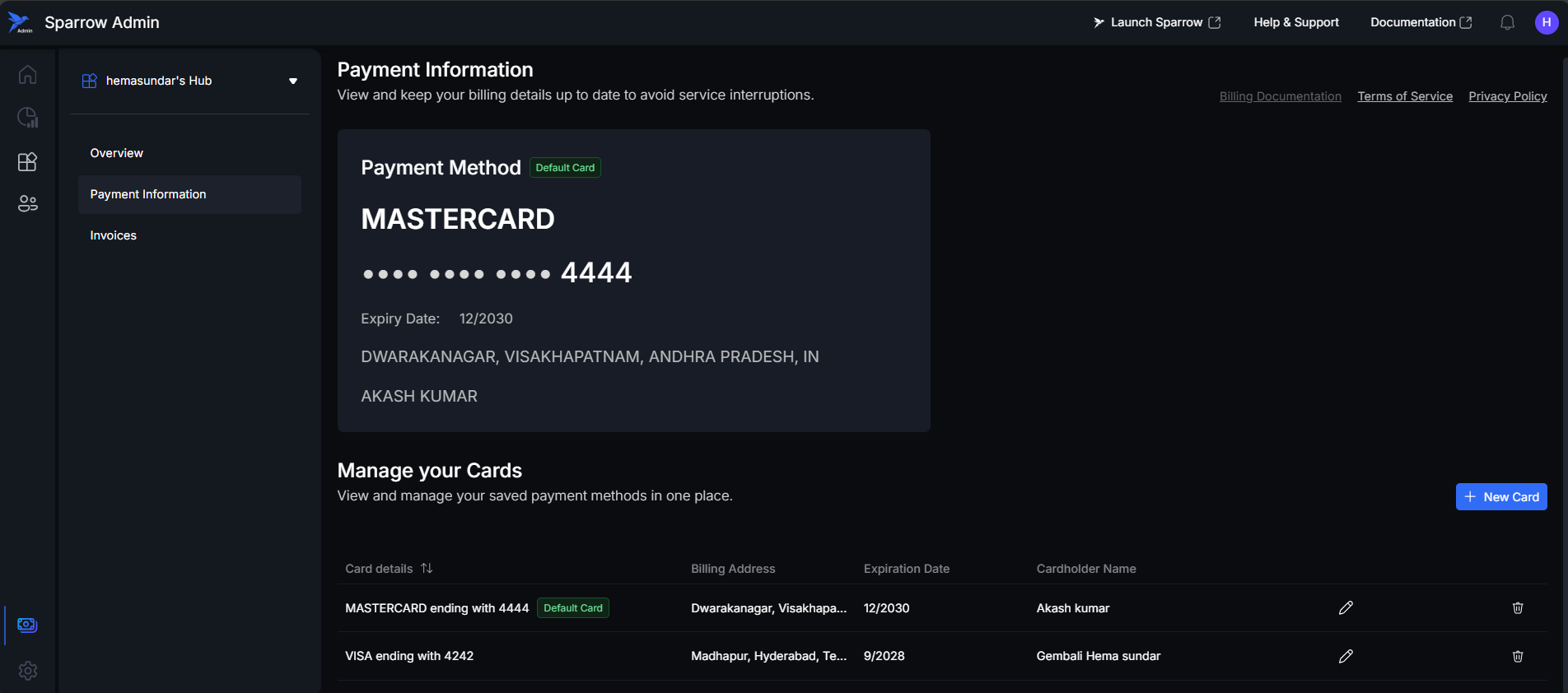This screenshot has height=693, width=1568.
Task: Go to the Overview menu item
Action: 116,153
